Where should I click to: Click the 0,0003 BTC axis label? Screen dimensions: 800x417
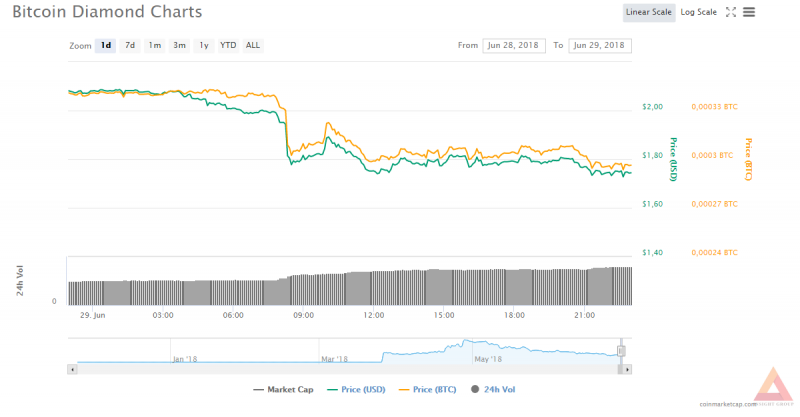click(x=712, y=155)
